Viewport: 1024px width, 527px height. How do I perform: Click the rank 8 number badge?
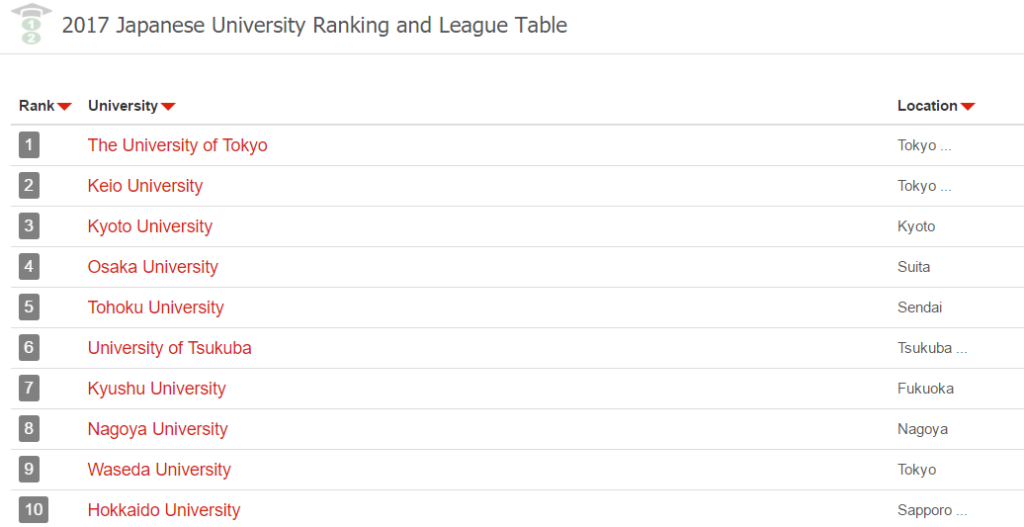click(x=29, y=428)
